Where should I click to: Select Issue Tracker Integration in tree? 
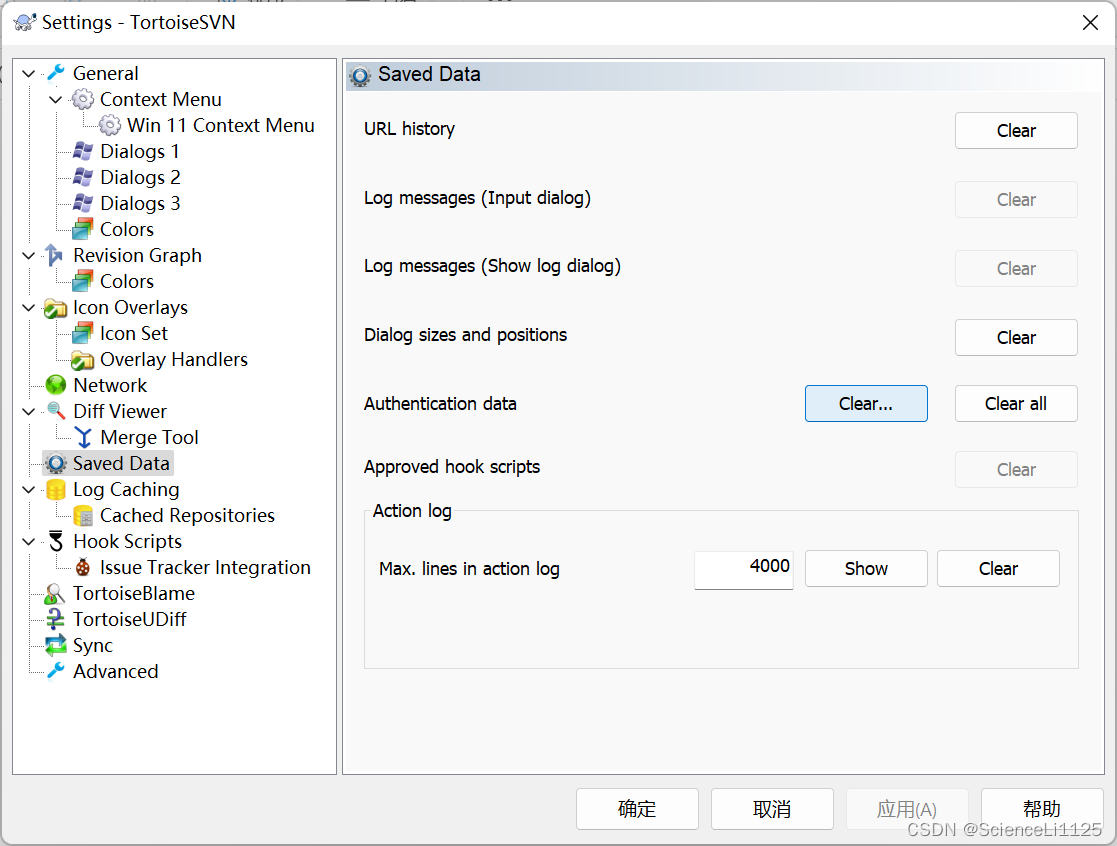pos(205,567)
